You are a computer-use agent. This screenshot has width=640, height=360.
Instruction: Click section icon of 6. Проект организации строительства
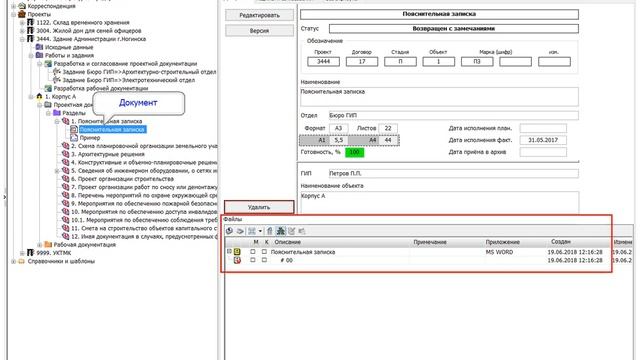65,179
